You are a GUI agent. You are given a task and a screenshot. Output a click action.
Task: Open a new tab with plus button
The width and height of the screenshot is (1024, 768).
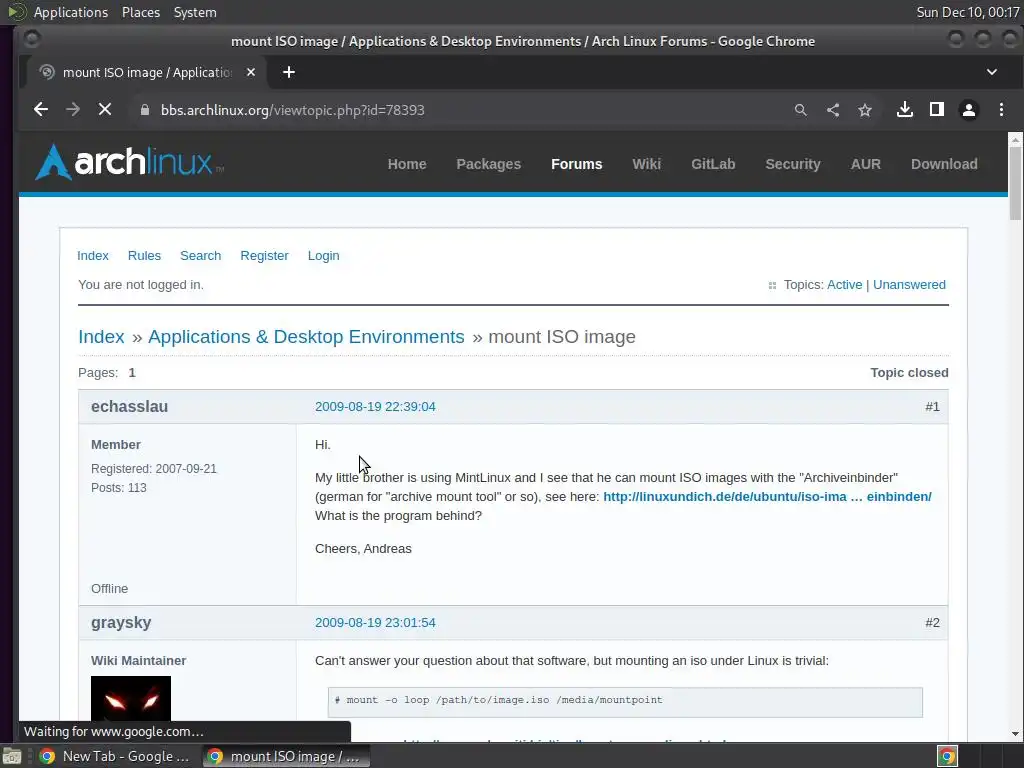click(289, 72)
